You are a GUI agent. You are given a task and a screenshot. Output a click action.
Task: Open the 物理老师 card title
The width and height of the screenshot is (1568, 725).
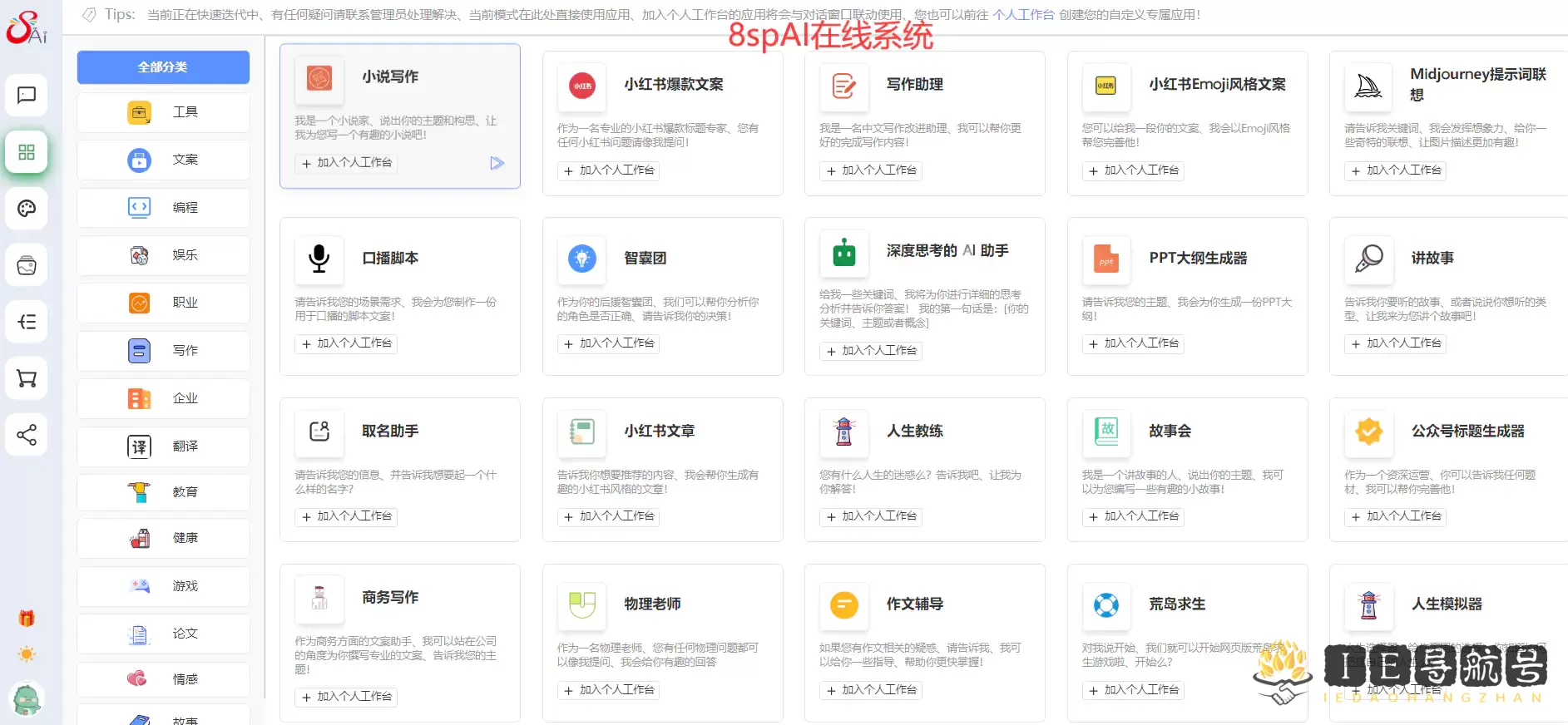pos(653,604)
